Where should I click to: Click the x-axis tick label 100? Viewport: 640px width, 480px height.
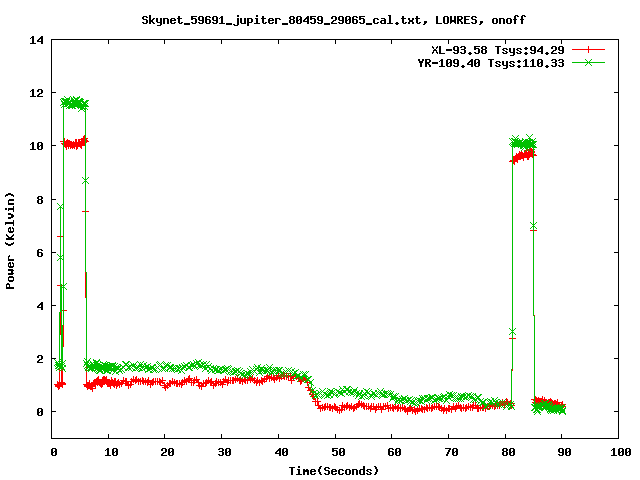pyautogui.click(x=620, y=452)
